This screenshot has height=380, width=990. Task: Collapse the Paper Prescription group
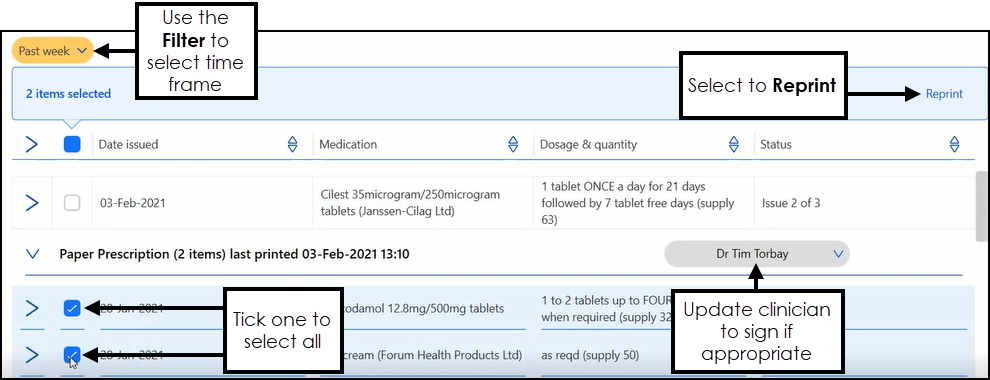coord(32,254)
